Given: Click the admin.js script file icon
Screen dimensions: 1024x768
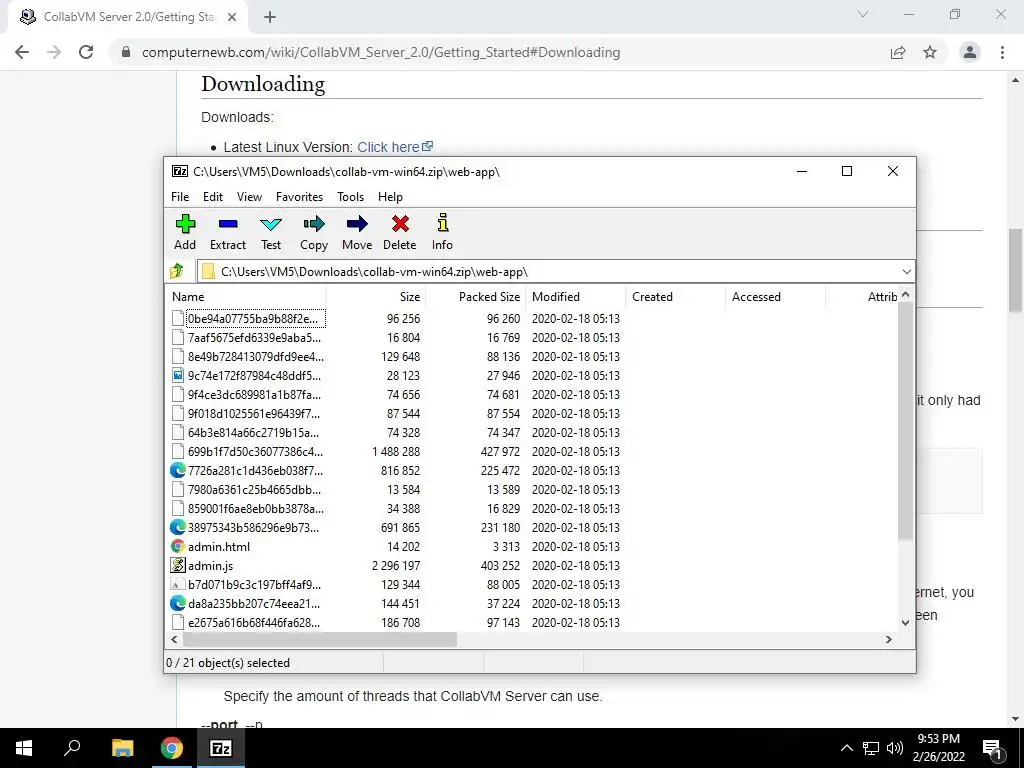Looking at the screenshot, I should coord(178,566).
